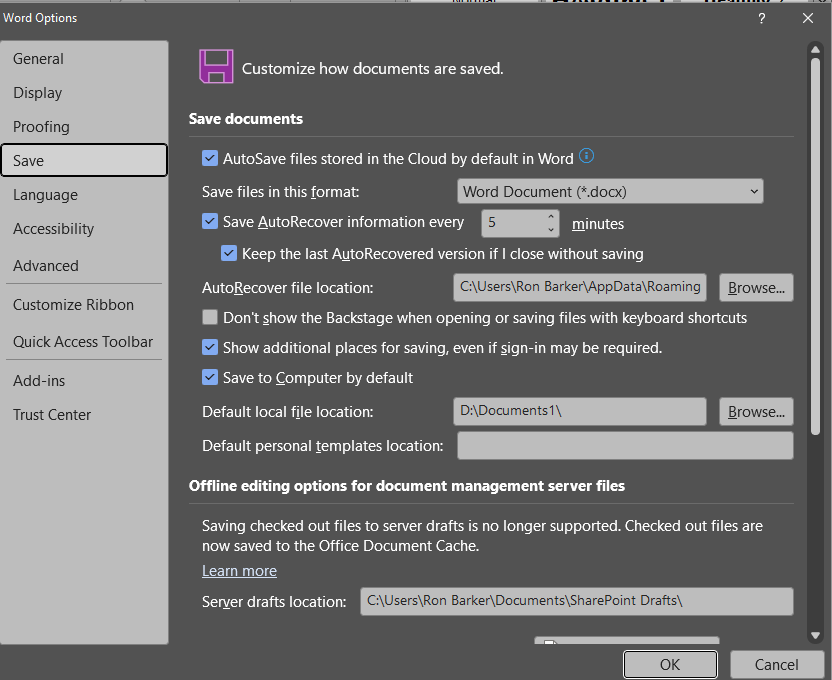Click the downward spinner arrow for minutes
This screenshot has height=680, width=832.
click(550, 229)
